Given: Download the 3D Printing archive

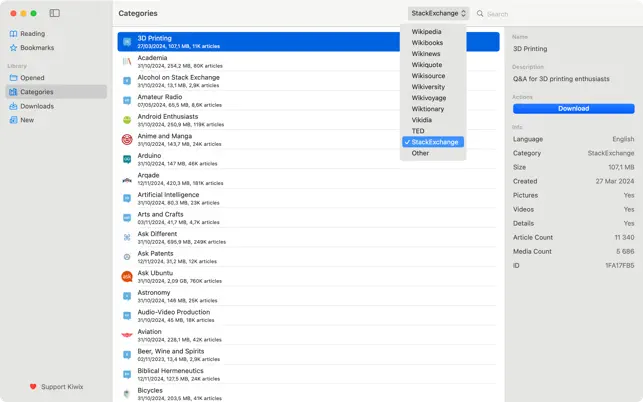Looking at the screenshot, I should pyautogui.click(x=573, y=109).
